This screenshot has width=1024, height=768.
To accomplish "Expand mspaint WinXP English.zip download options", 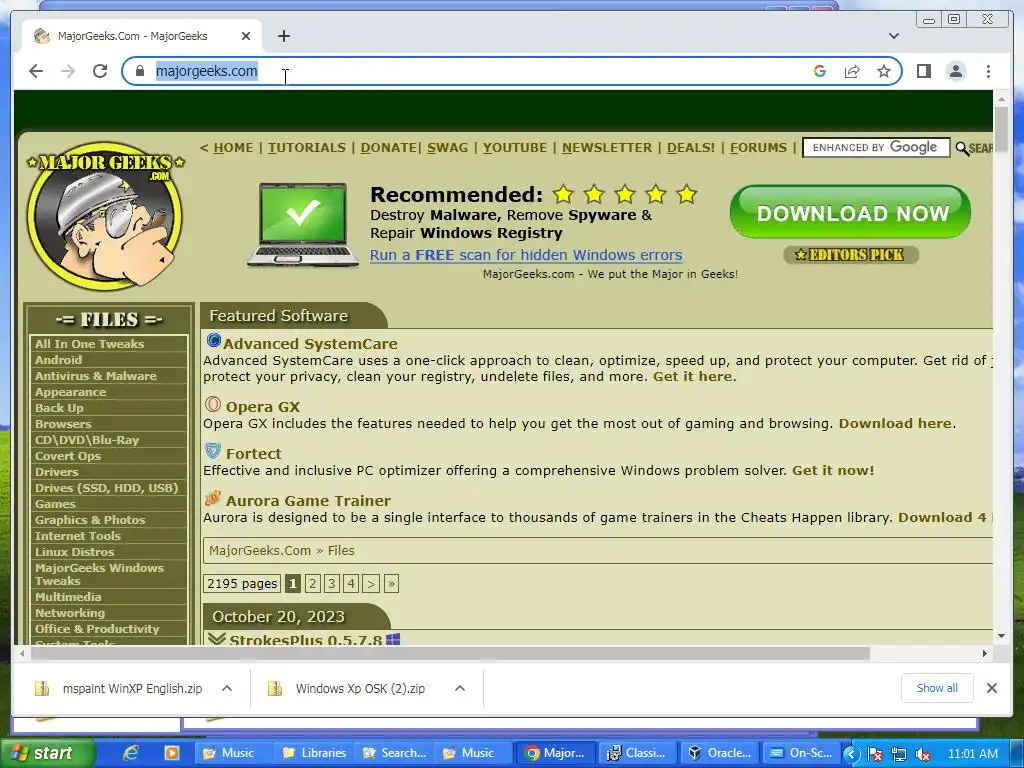I will (227, 688).
